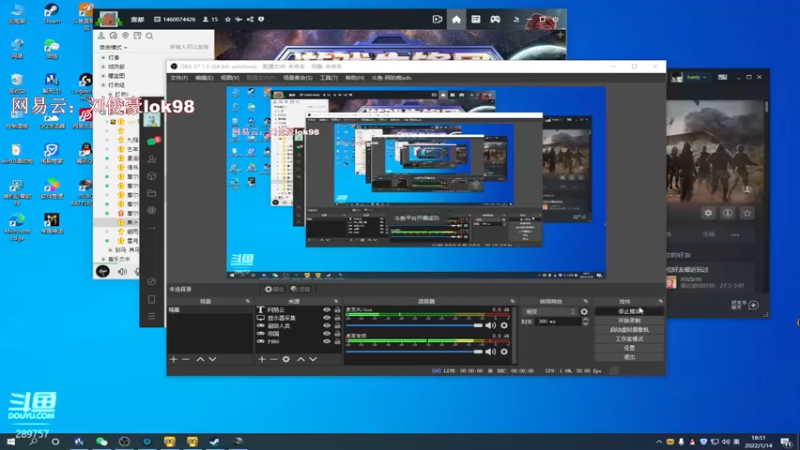
Task: Enable 工作室模式 studio mode
Action: [x=630, y=339]
